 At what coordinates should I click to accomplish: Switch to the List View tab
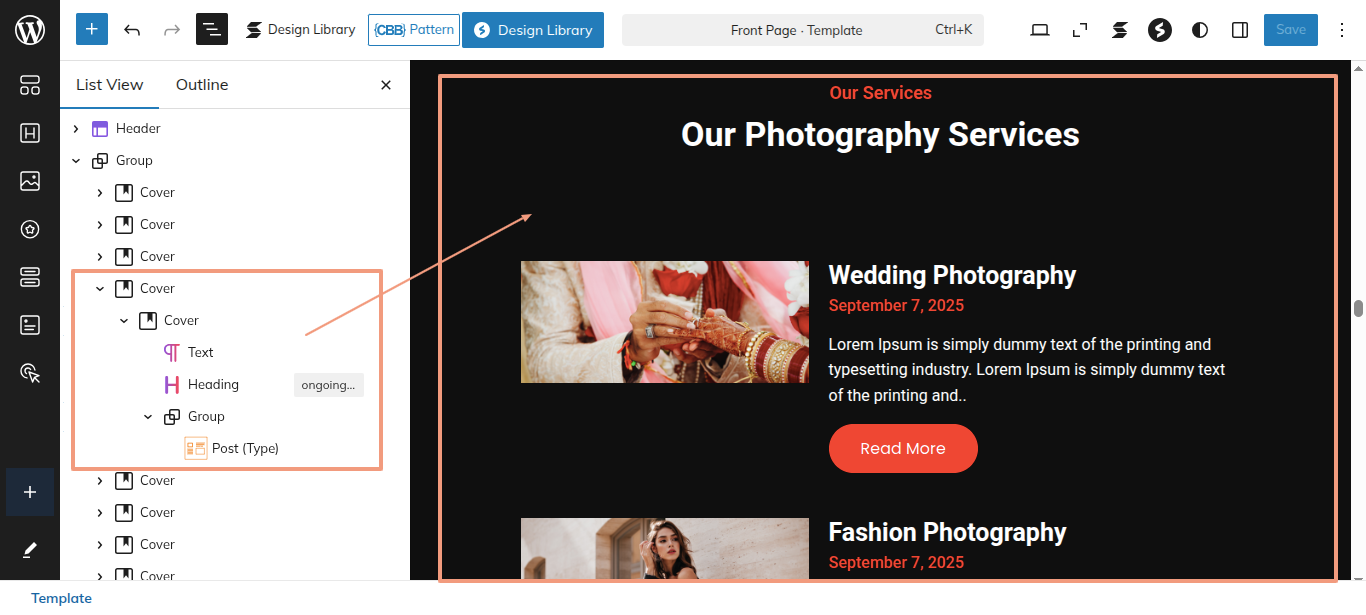110,85
